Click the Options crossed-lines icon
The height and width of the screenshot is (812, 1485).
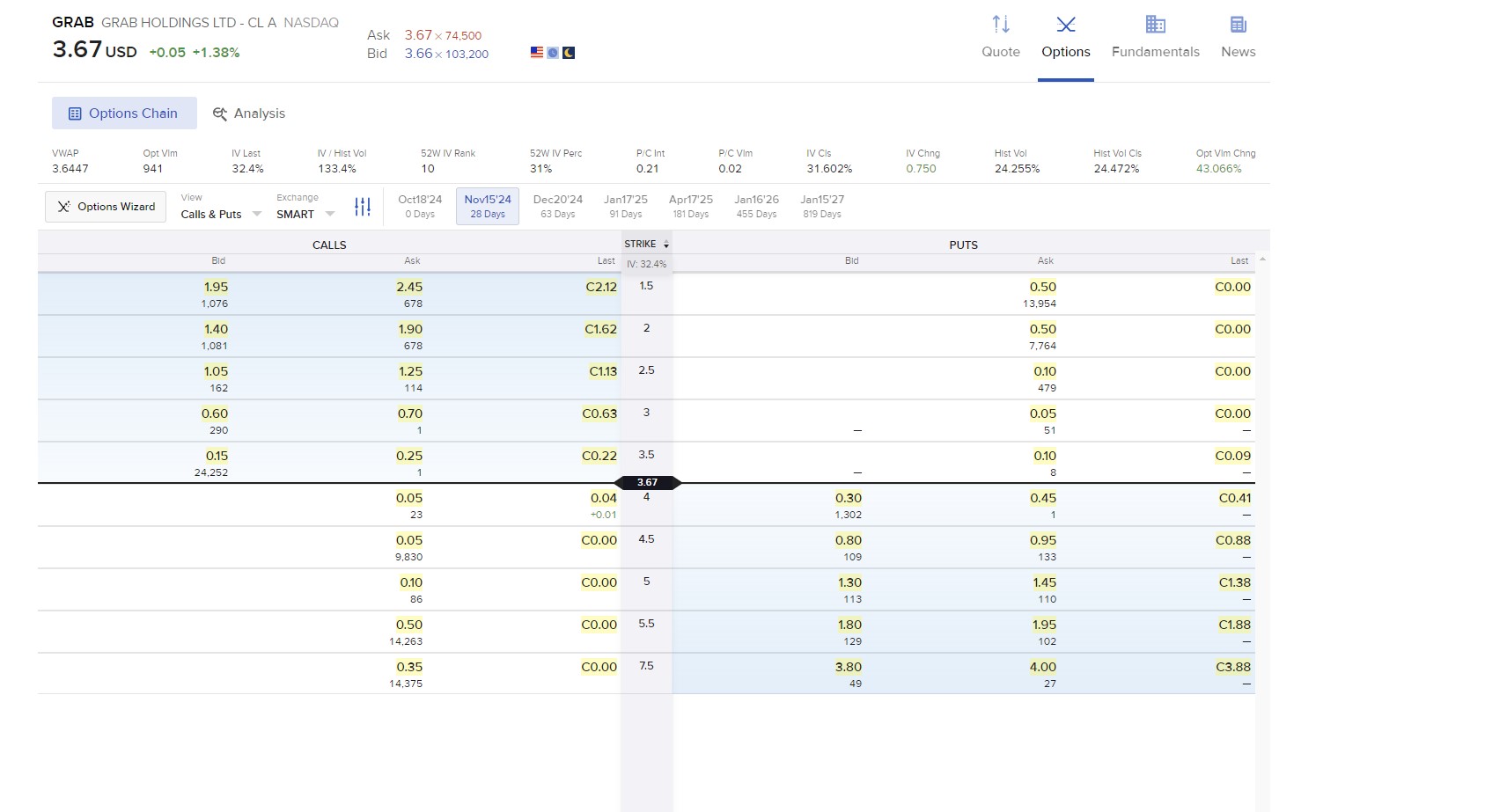(x=1066, y=24)
